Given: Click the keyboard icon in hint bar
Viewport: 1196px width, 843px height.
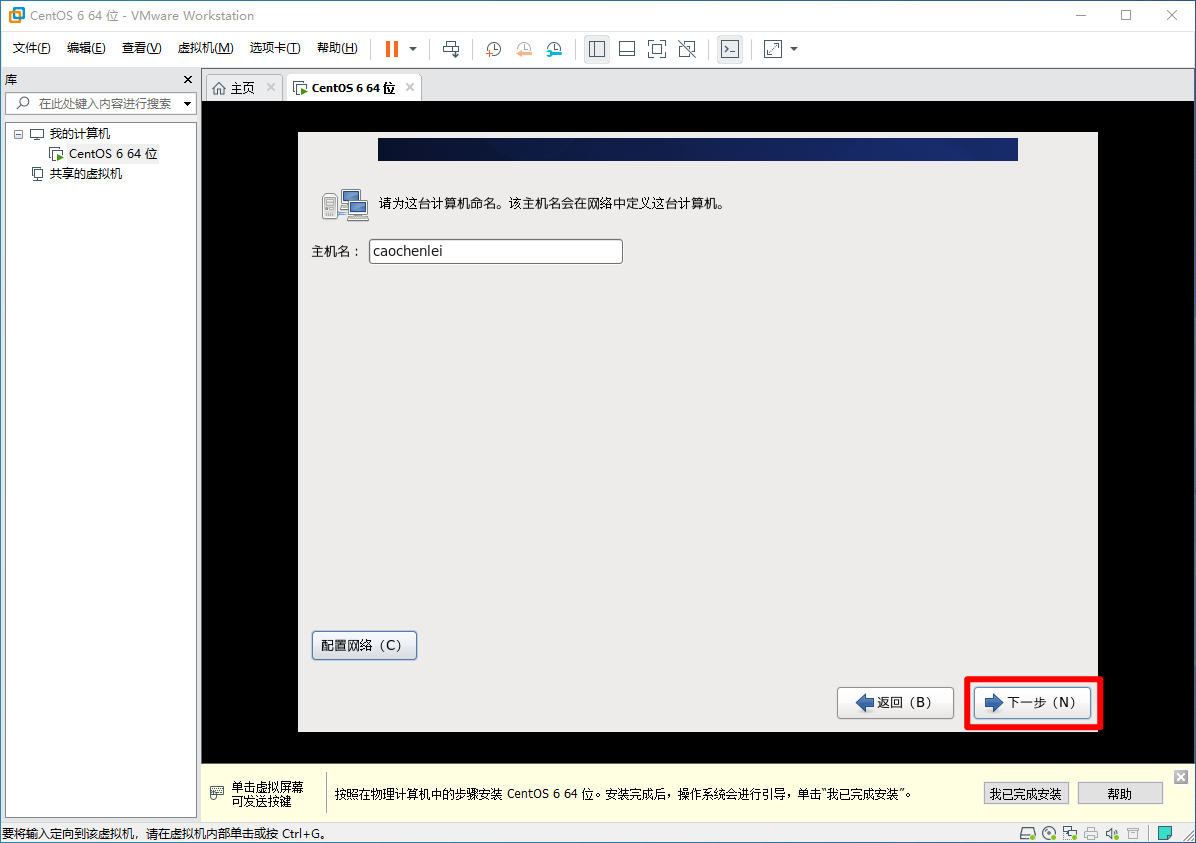Looking at the screenshot, I should (x=217, y=793).
